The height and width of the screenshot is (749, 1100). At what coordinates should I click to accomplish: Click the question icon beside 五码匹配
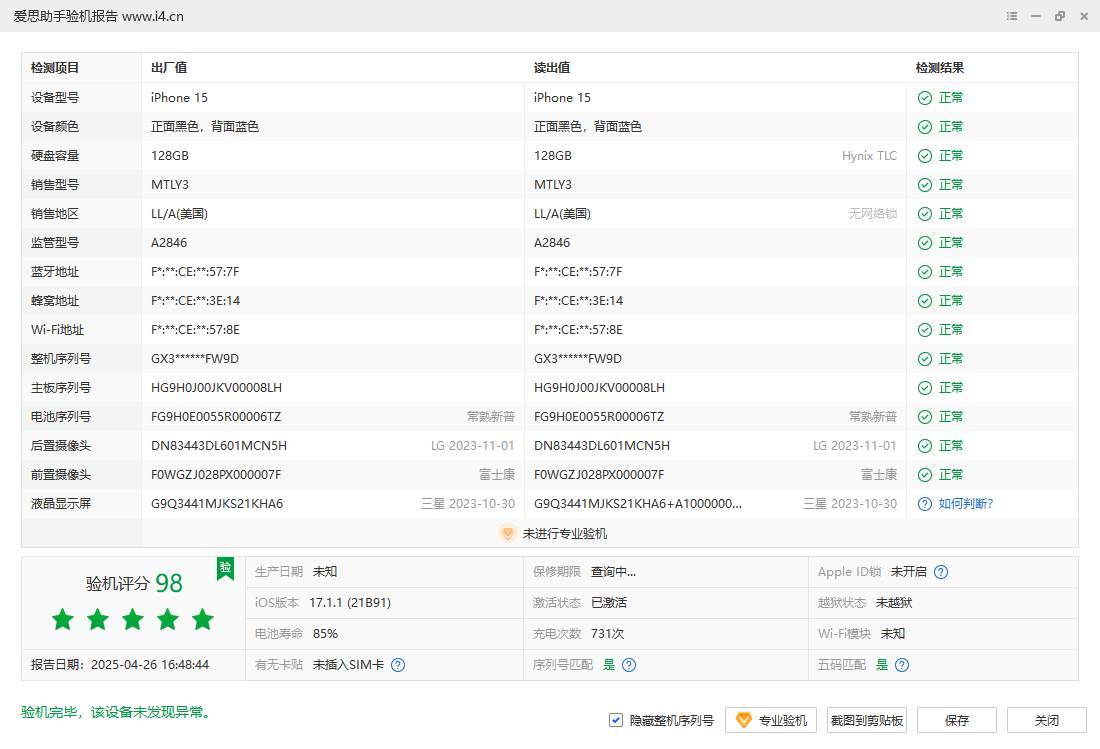point(902,665)
